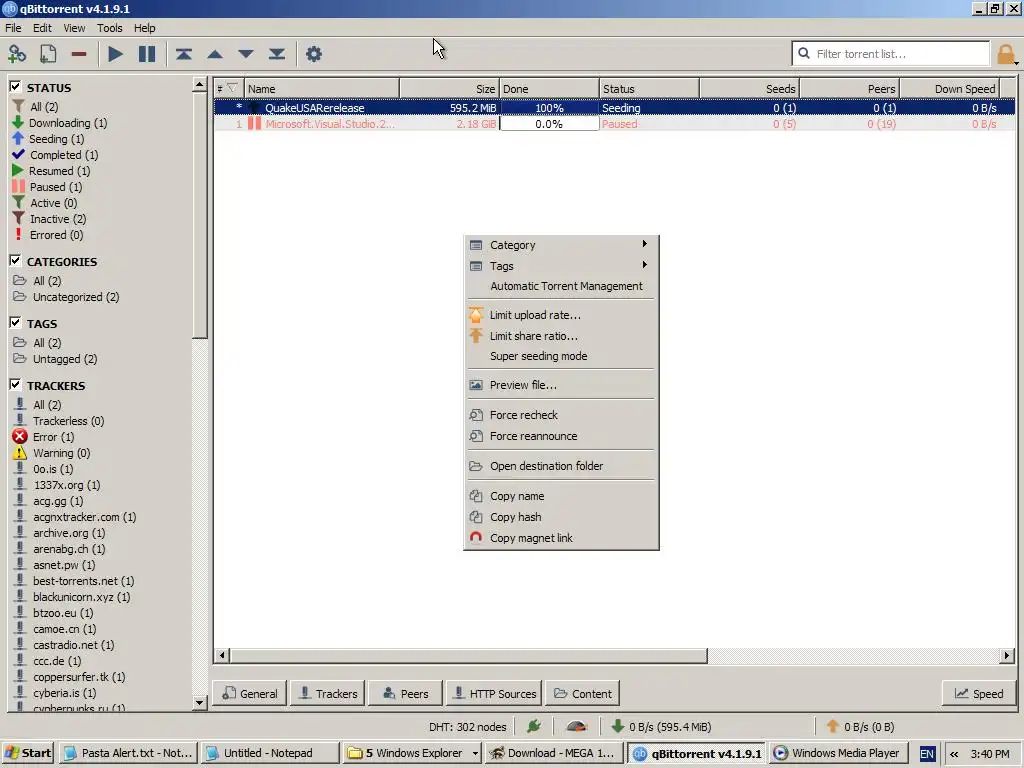This screenshot has height=768, width=1024.
Task: Switch to the General tab
Action: click(249, 694)
